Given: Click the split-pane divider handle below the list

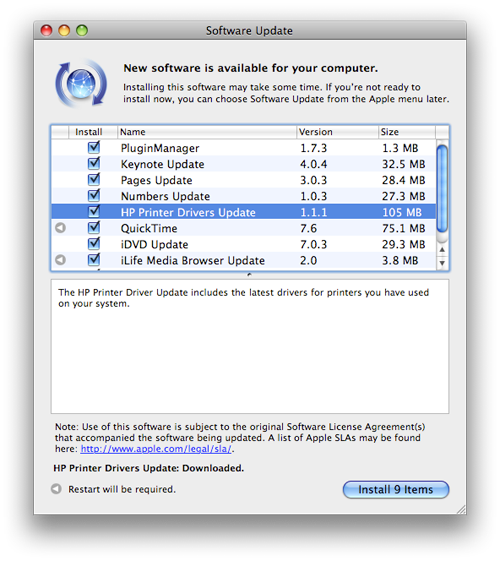Looking at the screenshot, I should coord(250,275).
